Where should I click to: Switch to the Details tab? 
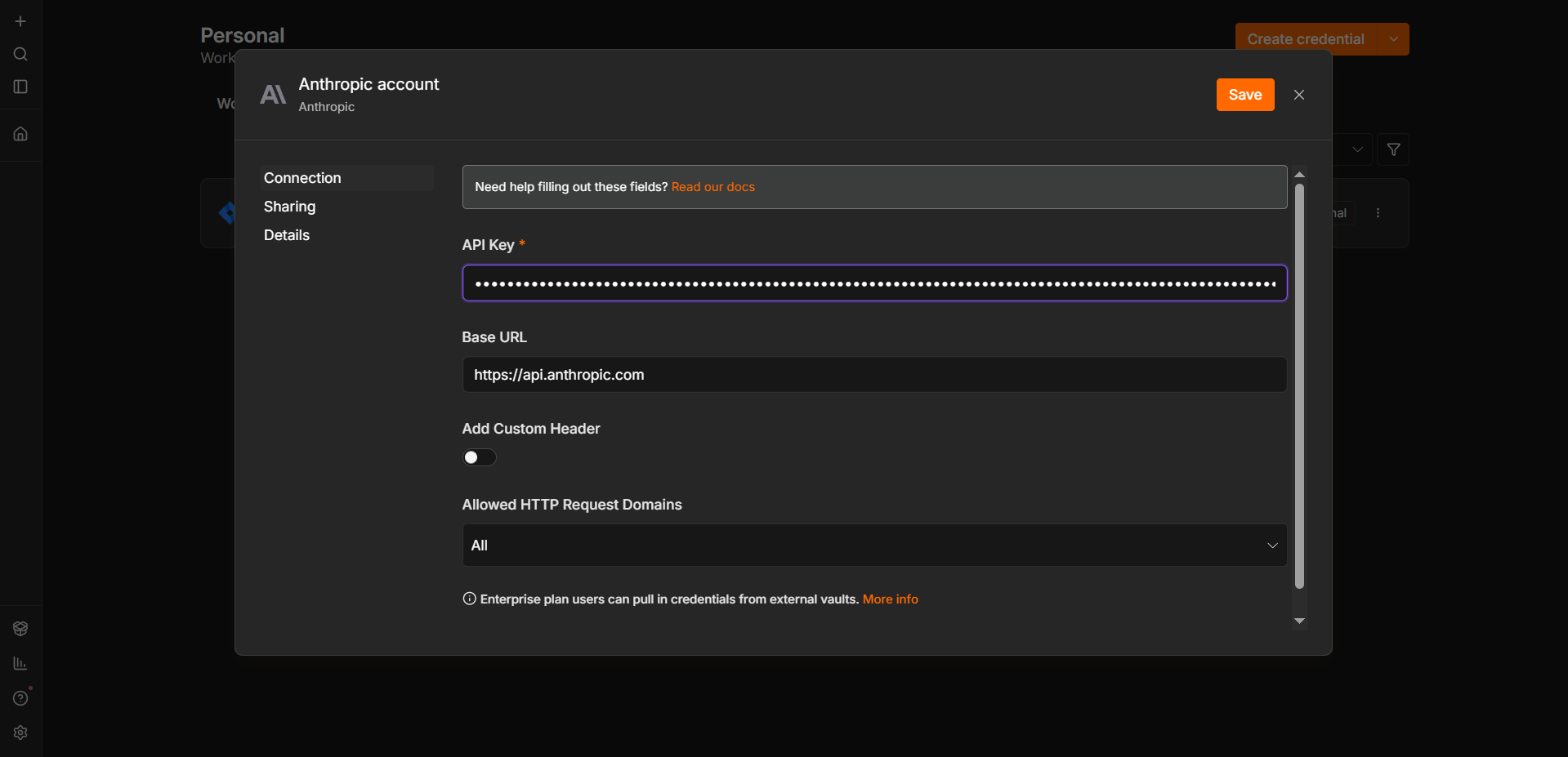(287, 235)
